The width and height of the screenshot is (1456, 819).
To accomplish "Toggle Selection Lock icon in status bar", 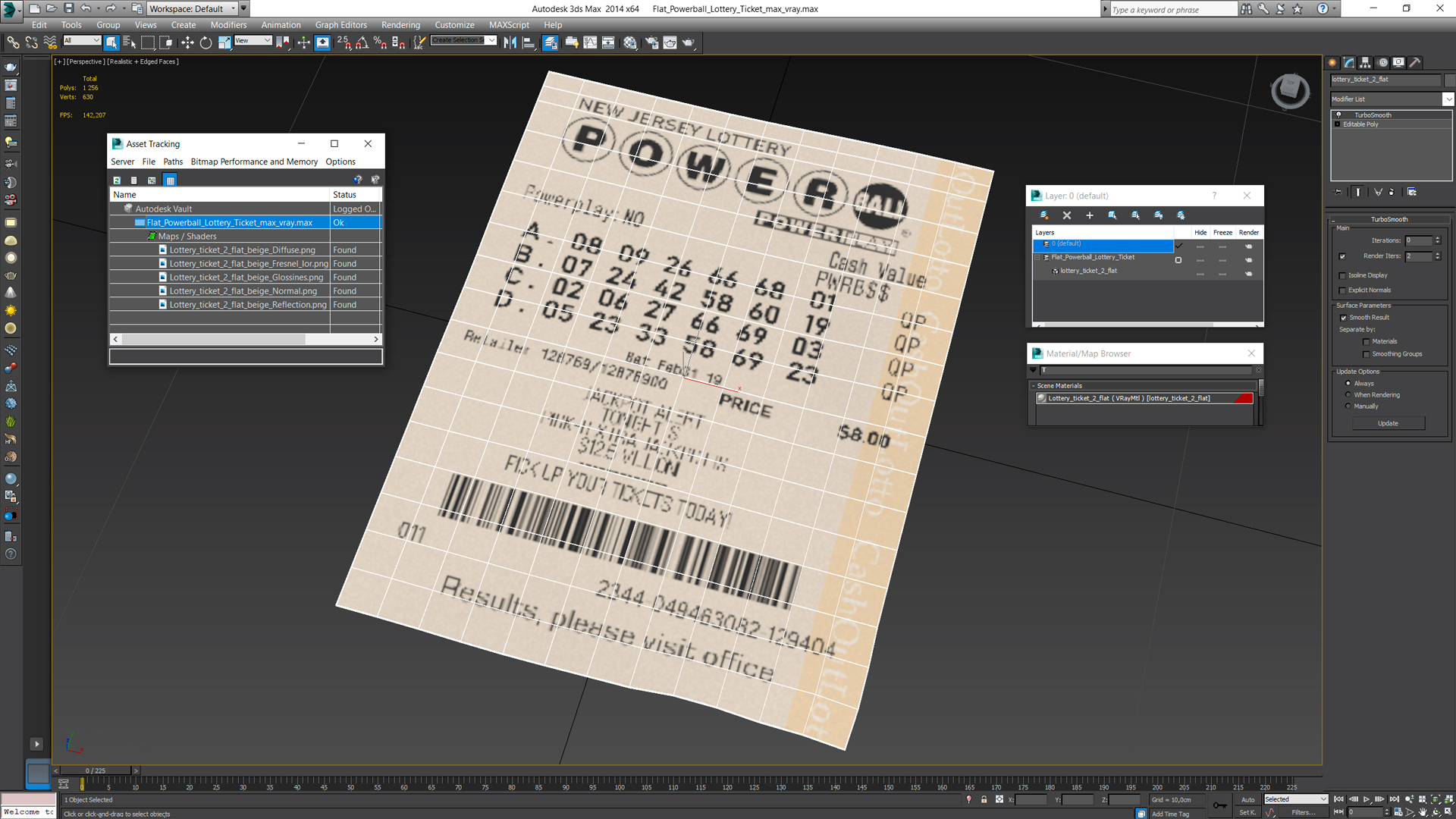I will click(984, 799).
